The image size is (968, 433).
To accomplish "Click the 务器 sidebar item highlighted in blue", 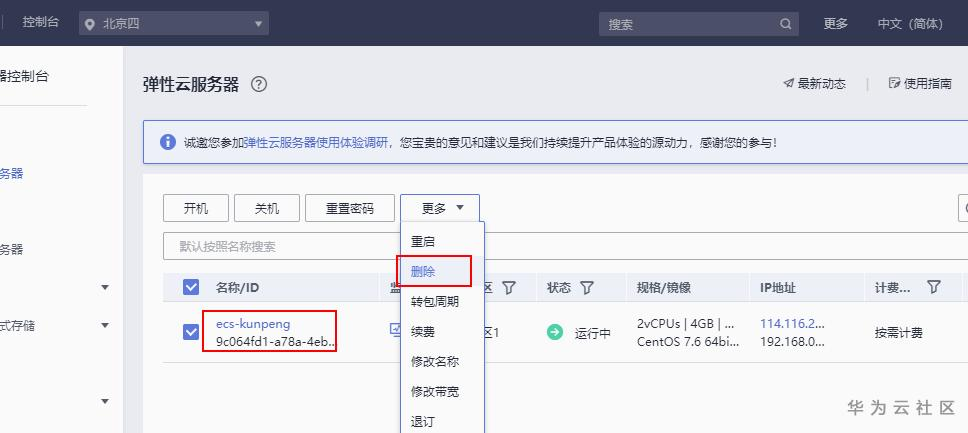I will pyautogui.click(x=12, y=174).
